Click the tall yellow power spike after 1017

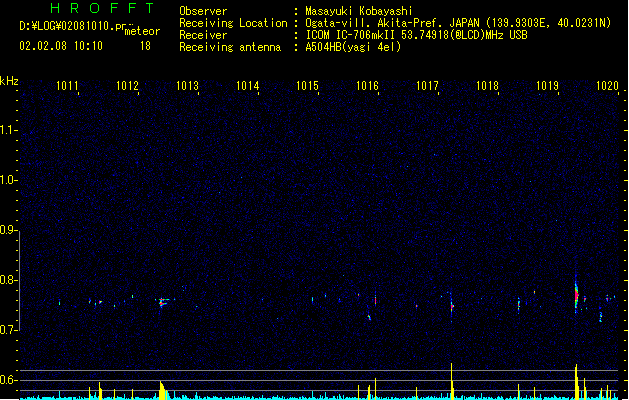tap(452, 380)
